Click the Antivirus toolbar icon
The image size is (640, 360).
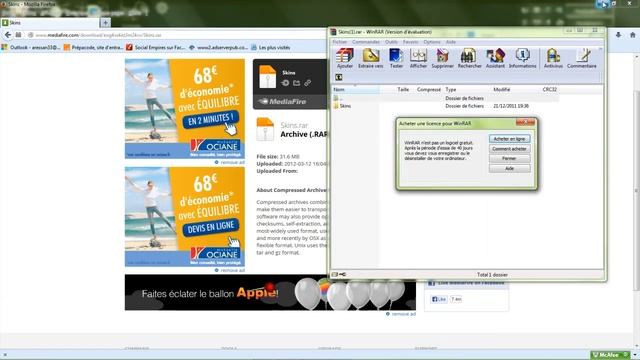553,58
